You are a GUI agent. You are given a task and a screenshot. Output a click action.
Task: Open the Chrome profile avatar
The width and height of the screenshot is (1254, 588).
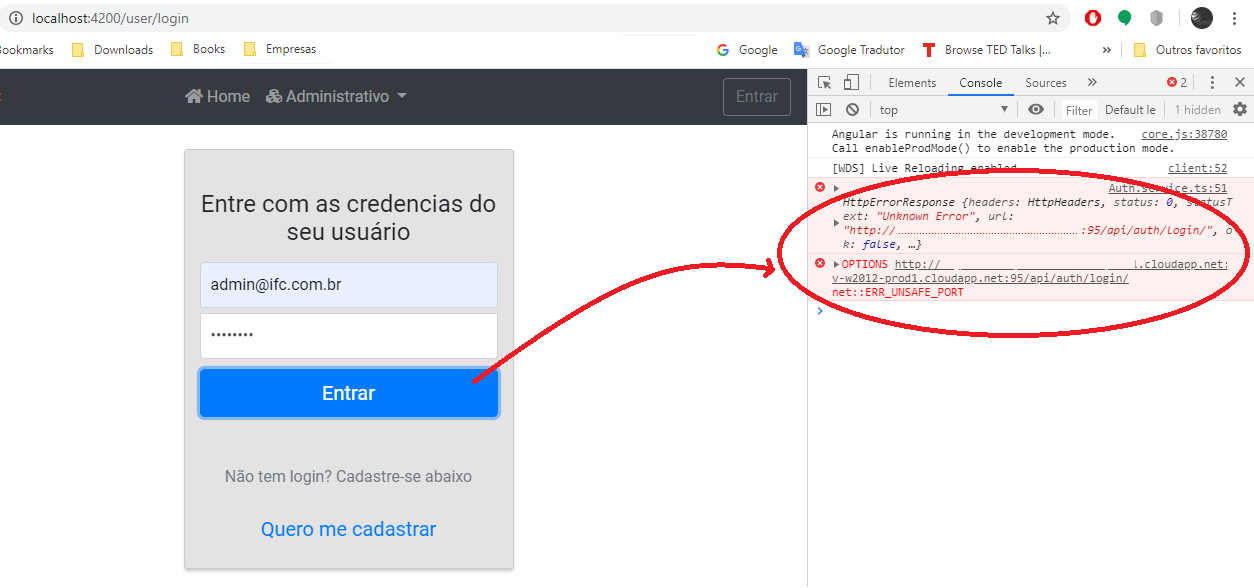1202,18
